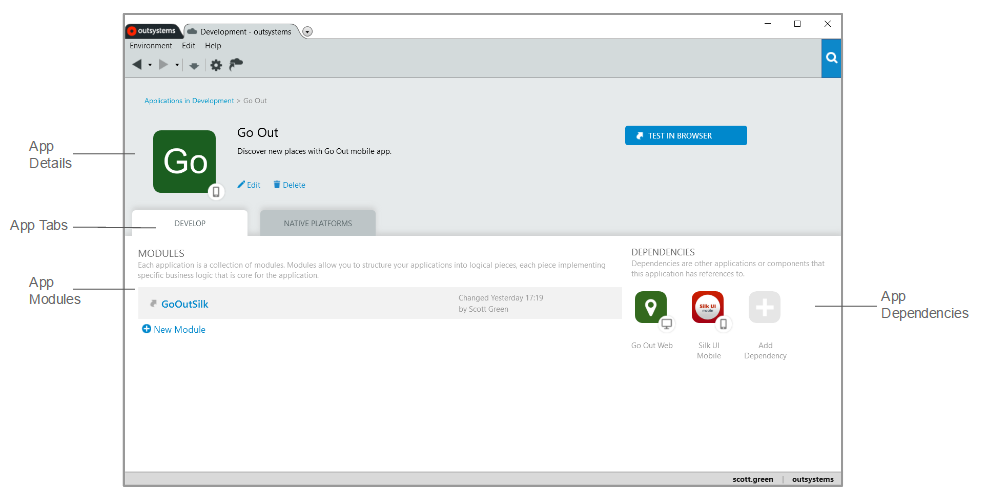Click the Add Dependency plus icon

coord(765,307)
